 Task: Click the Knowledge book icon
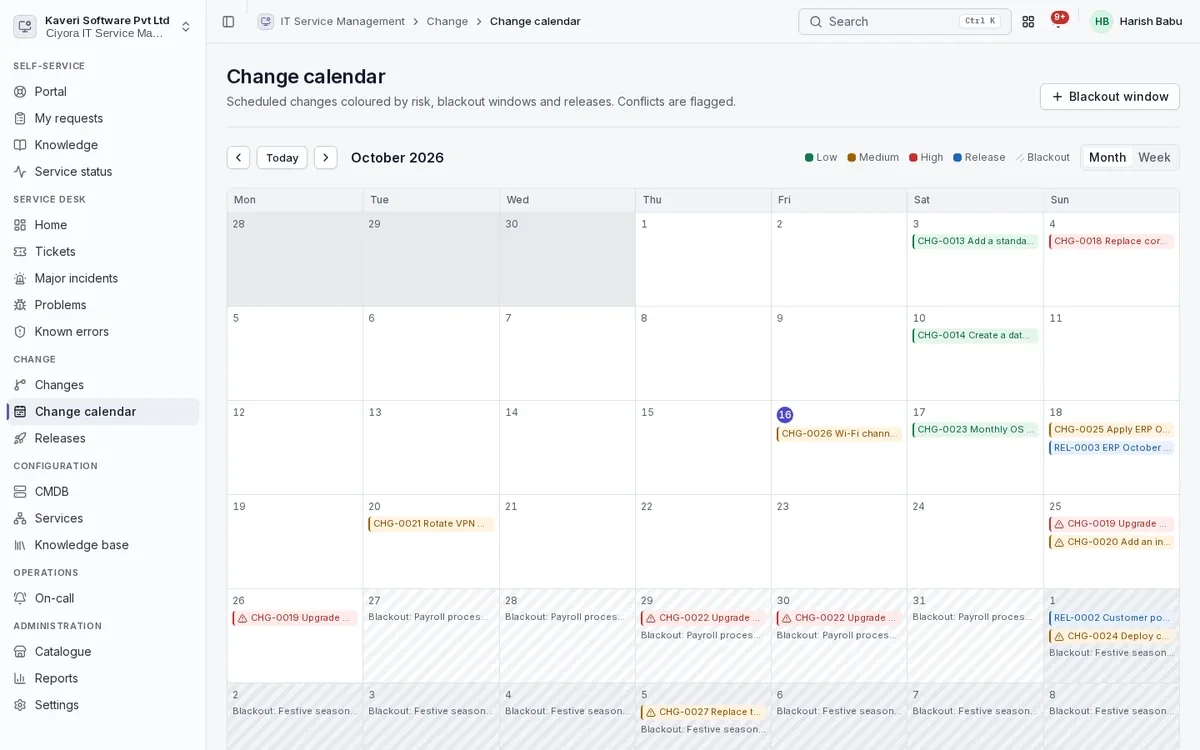click(x=20, y=145)
